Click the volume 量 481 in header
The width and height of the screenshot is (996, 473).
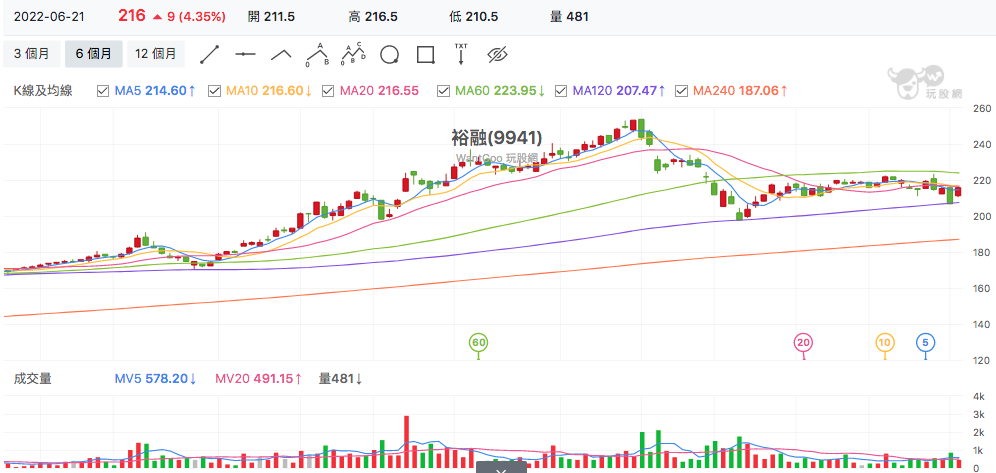point(569,17)
